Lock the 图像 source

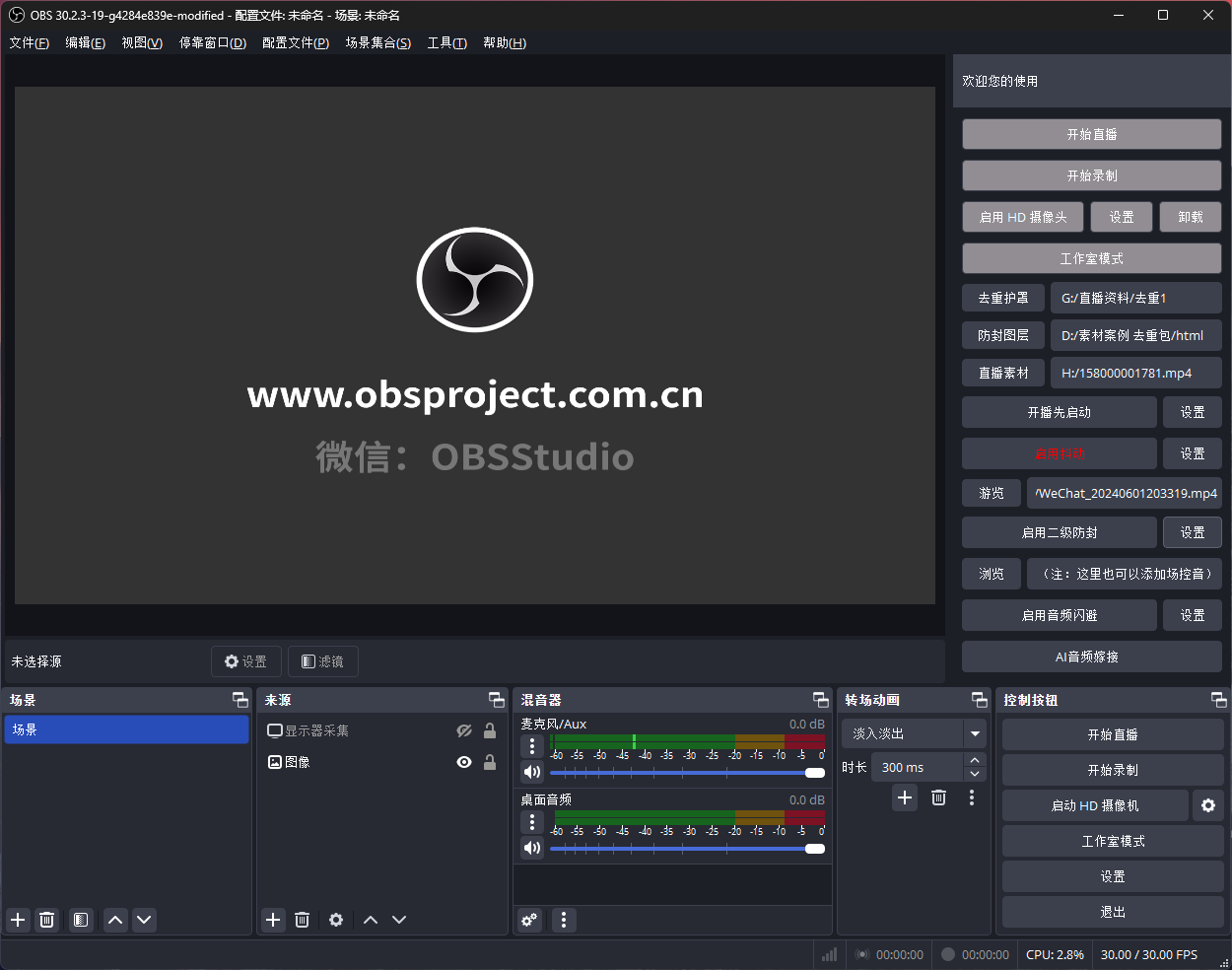(490, 762)
